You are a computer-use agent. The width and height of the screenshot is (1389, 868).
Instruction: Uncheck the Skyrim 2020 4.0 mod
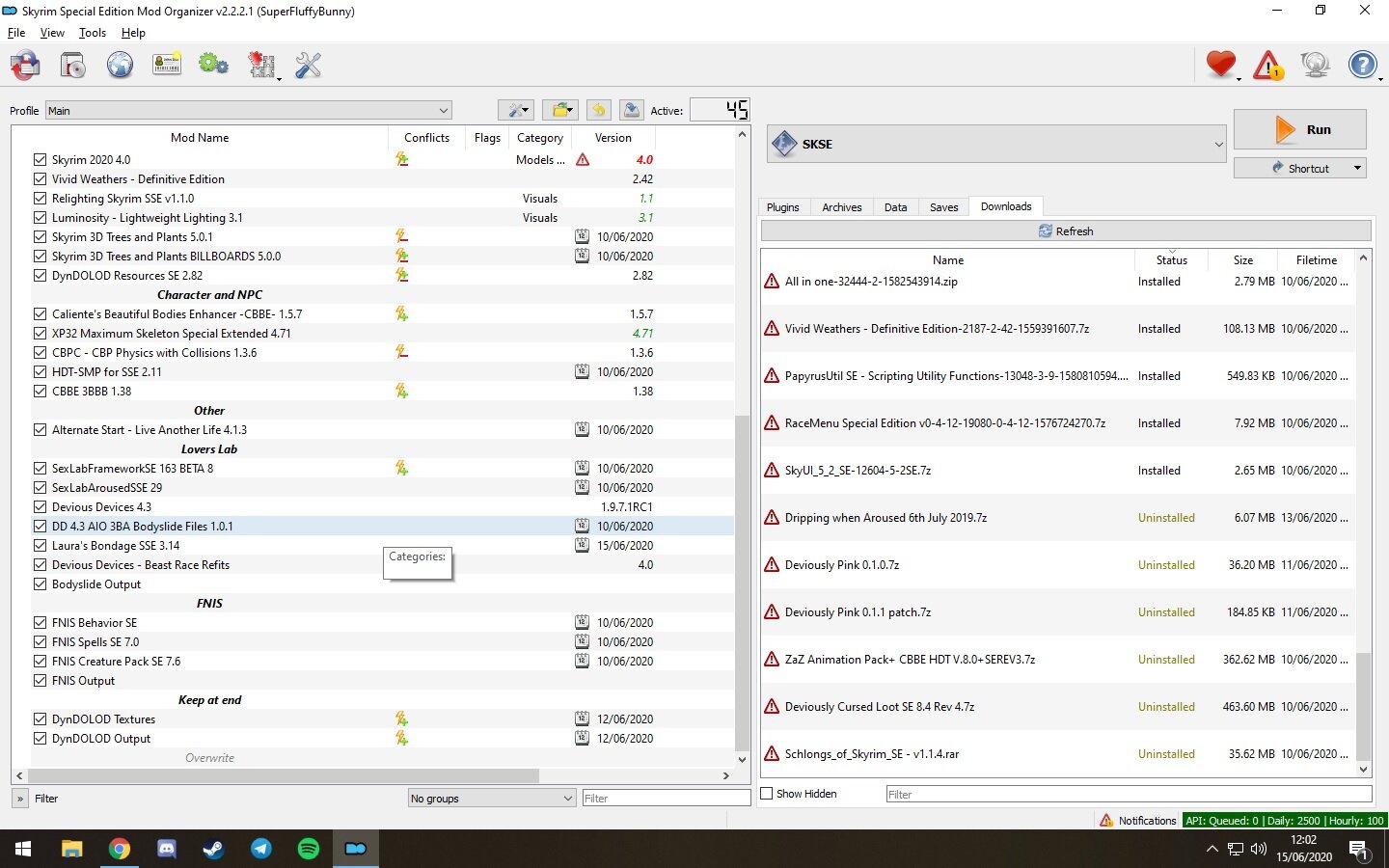tap(40, 160)
